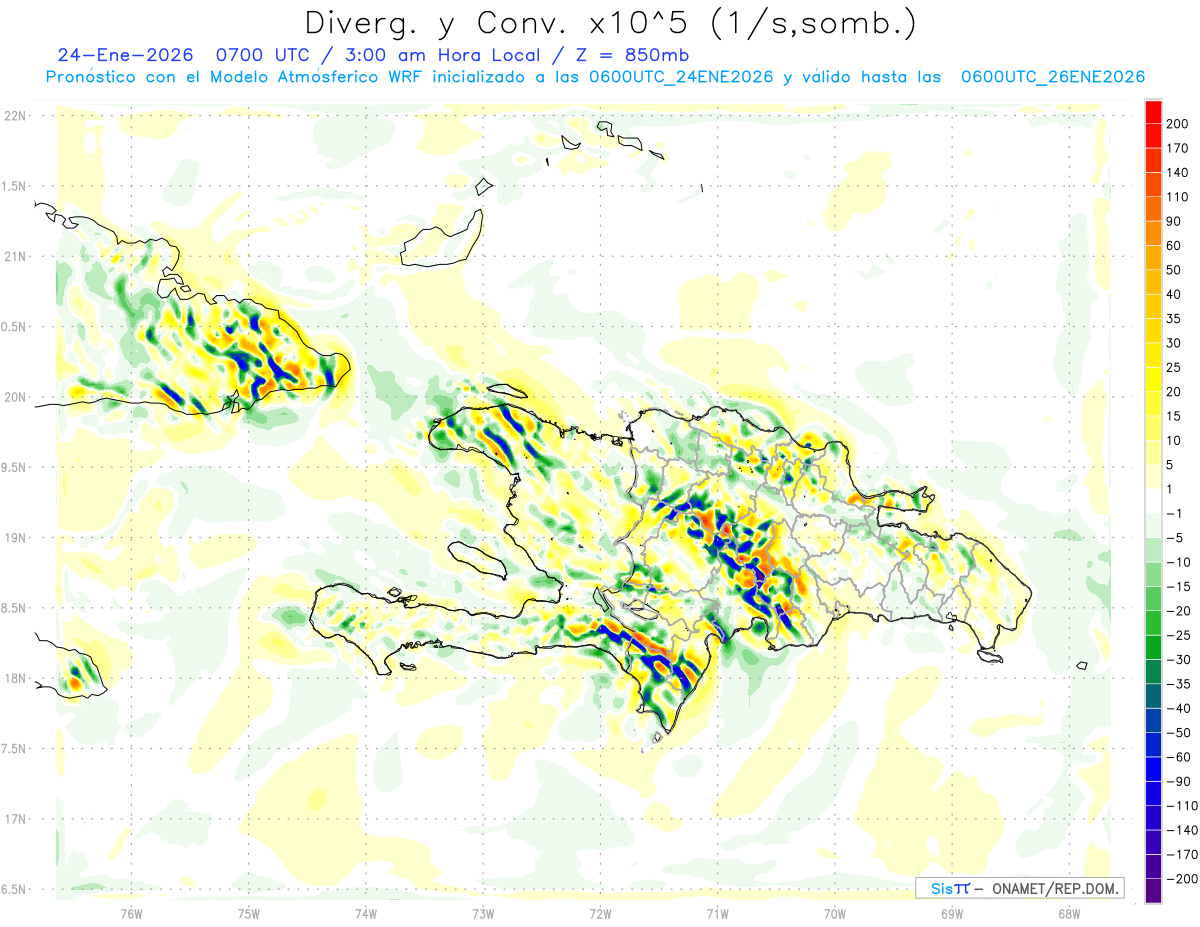The width and height of the screenshot is (1200, 927).
Task: Click the '70W' longitude axis label
Action: pyautogui.click(x=835, y=914)
